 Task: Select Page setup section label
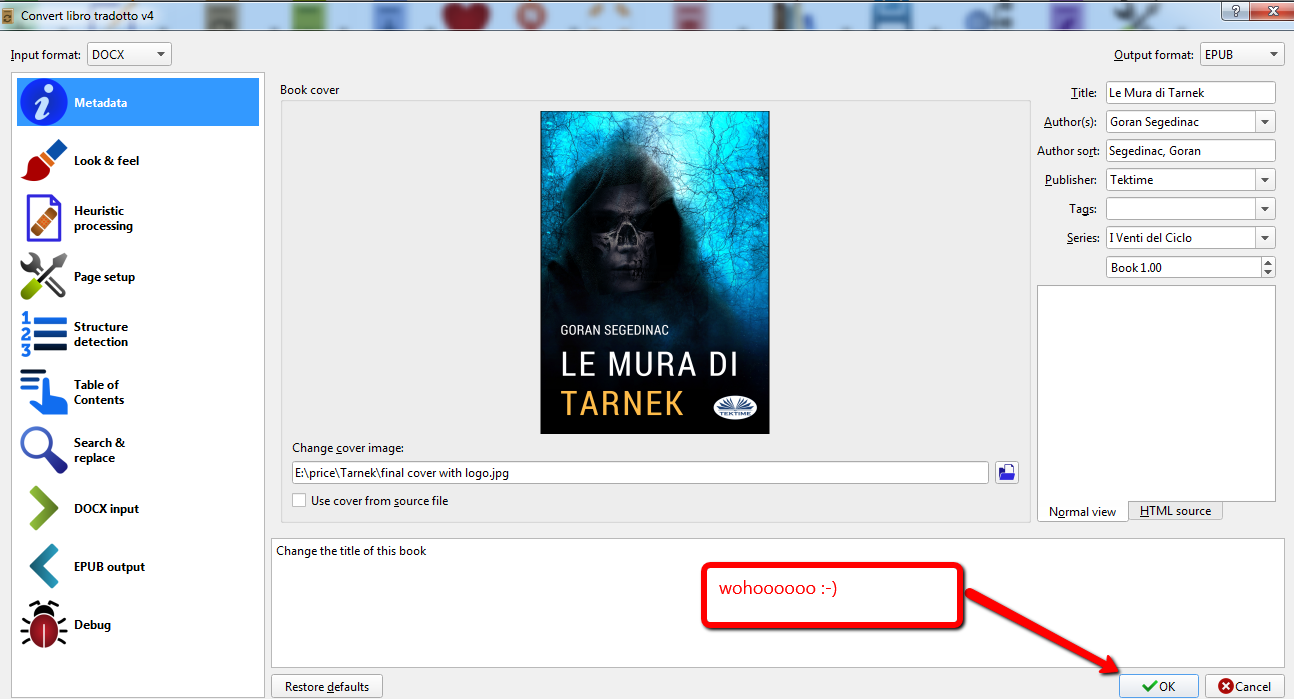(104, 276)
